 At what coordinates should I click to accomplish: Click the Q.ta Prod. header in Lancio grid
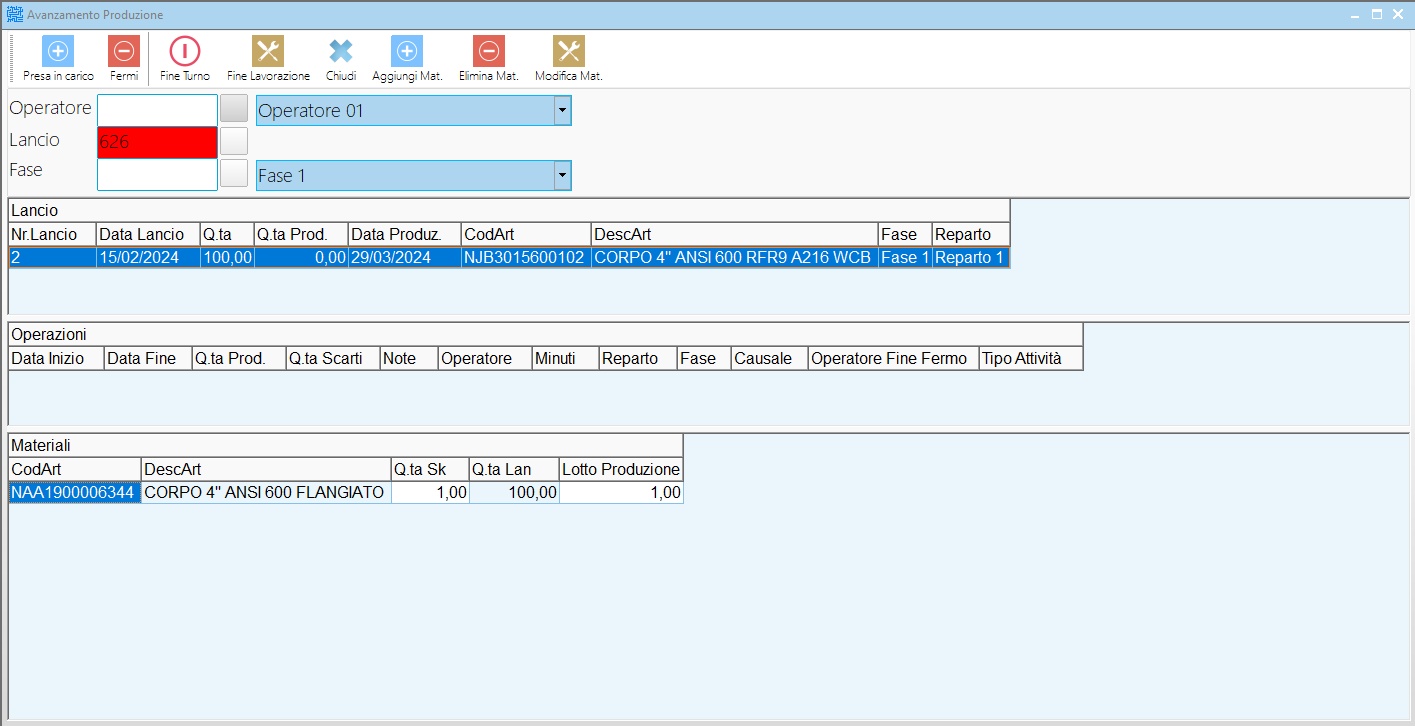[x=301, y=234]
